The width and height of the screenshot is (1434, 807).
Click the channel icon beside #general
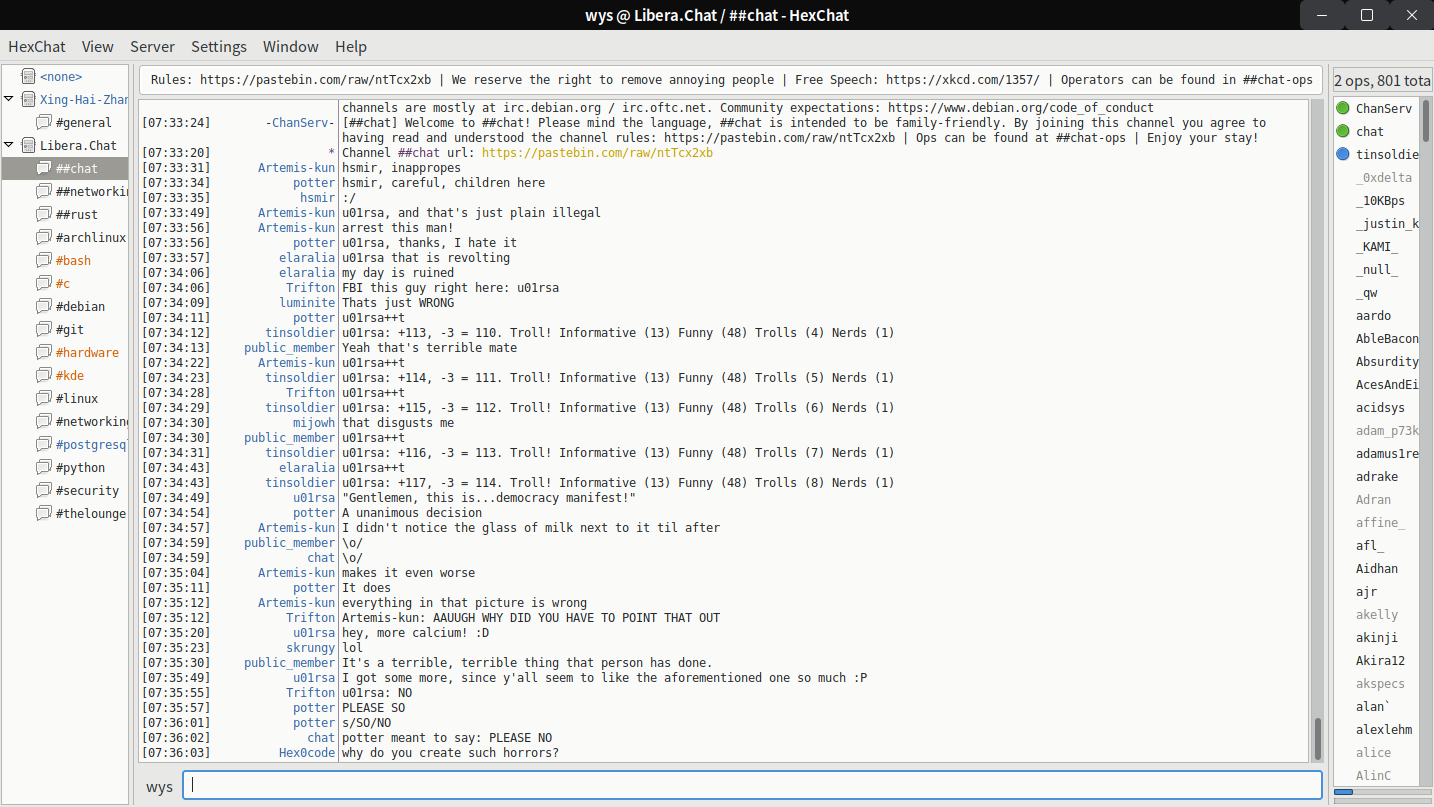click(x=43, y=123)
